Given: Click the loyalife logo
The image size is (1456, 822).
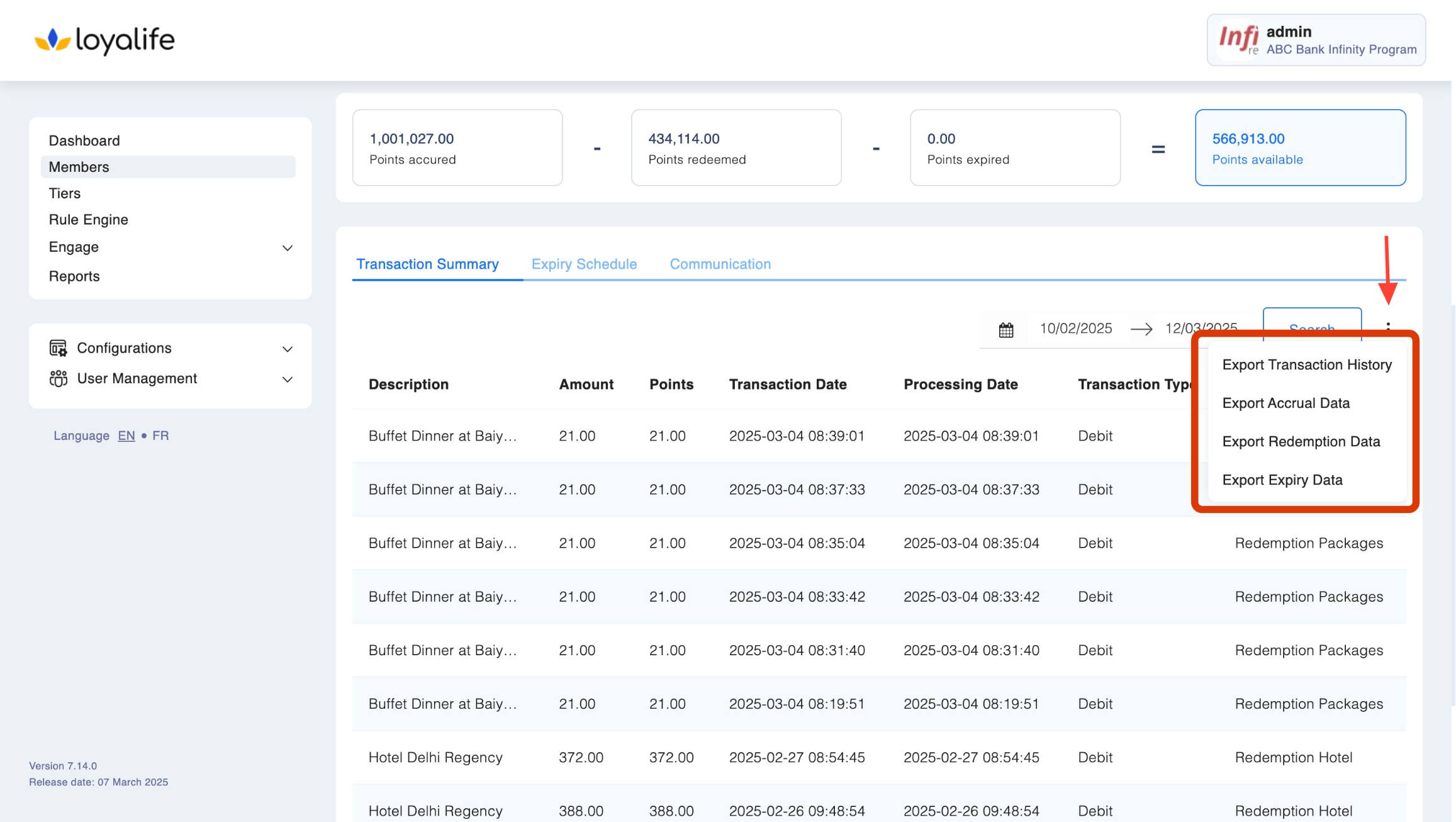Looking at the screenshot, I should (104, 40).
